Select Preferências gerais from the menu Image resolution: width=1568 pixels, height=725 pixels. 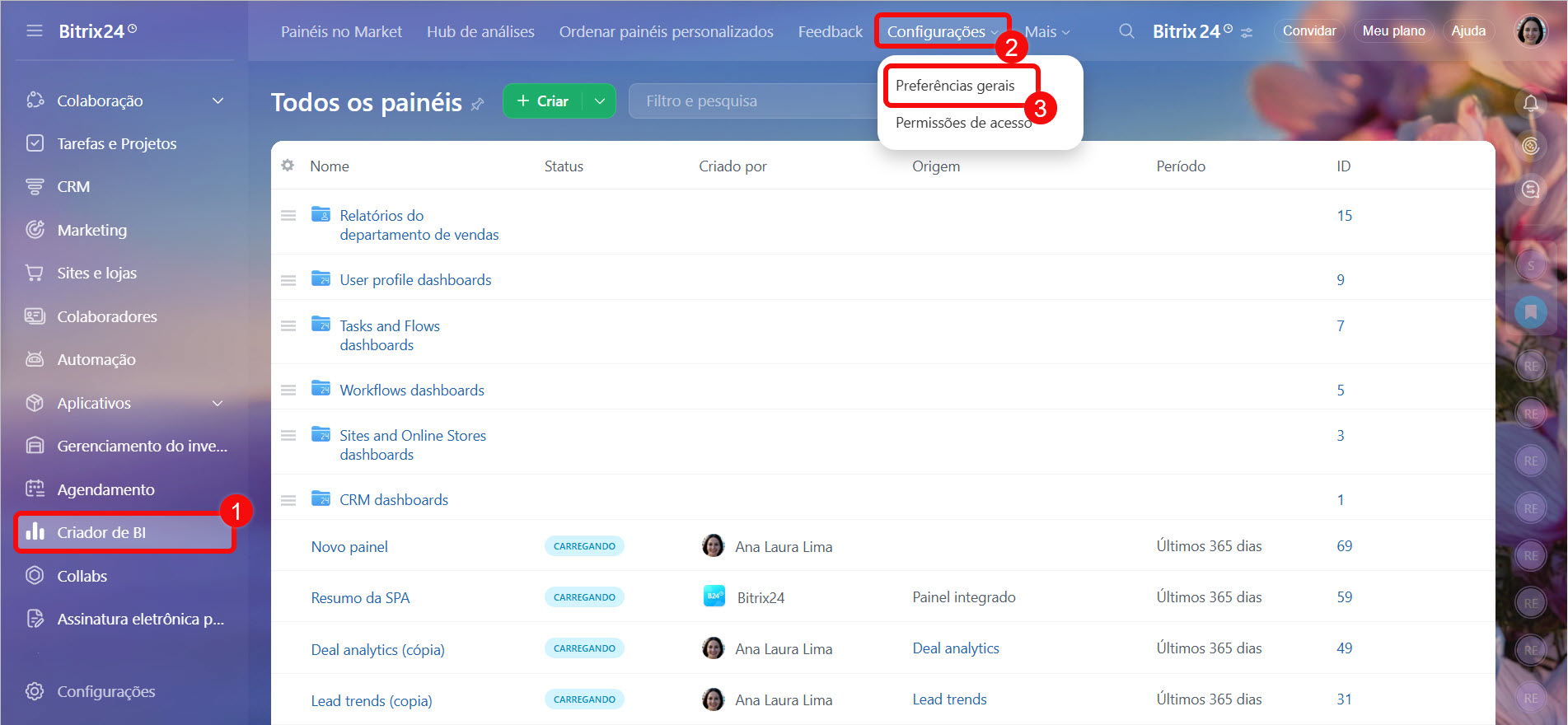955,86
